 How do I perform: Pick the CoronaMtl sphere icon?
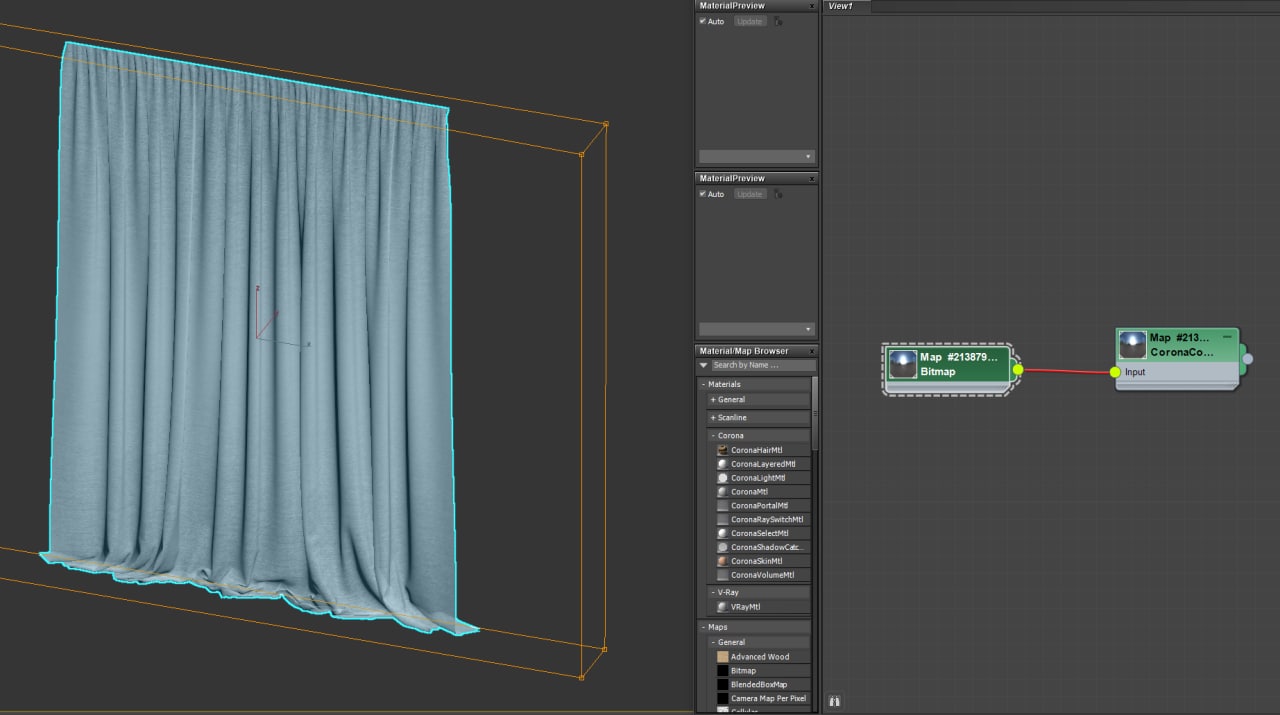[x=723, y=492]
